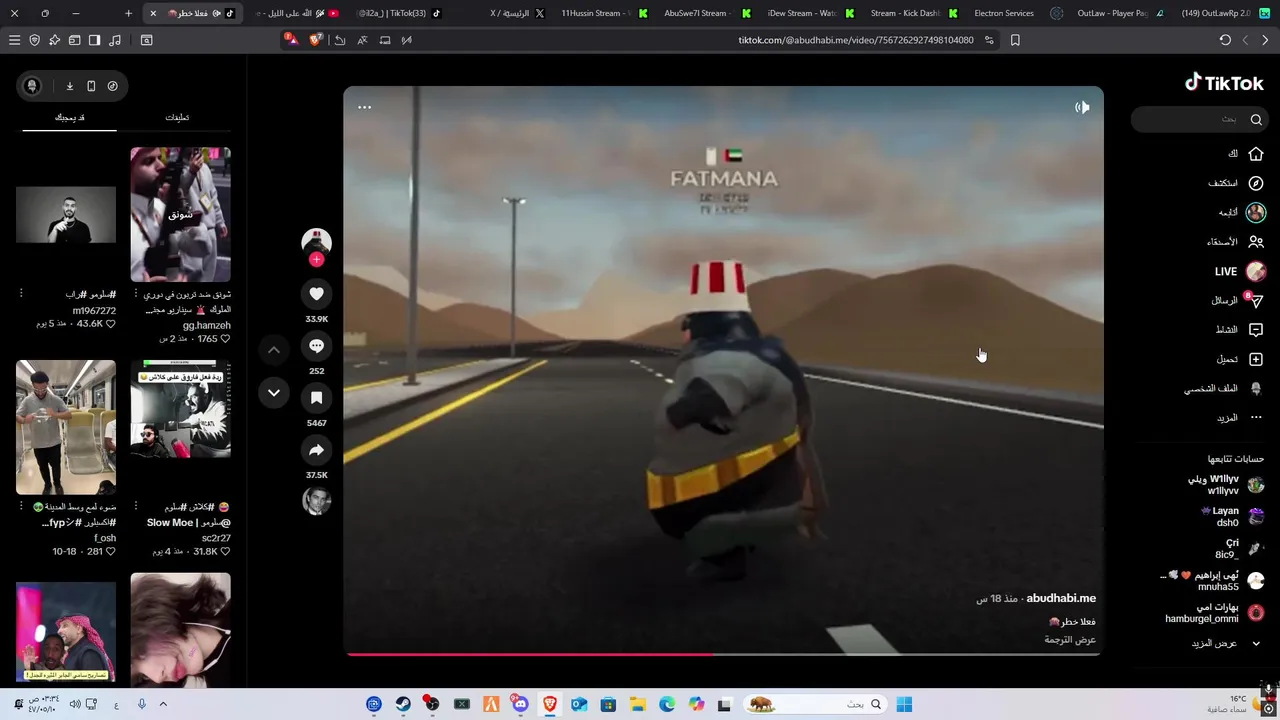The width and height of the screenshot is (1280, 720).
Task: Open the gg.hamzeh recommended video thumbnail
Action: (x=180, y=215)
